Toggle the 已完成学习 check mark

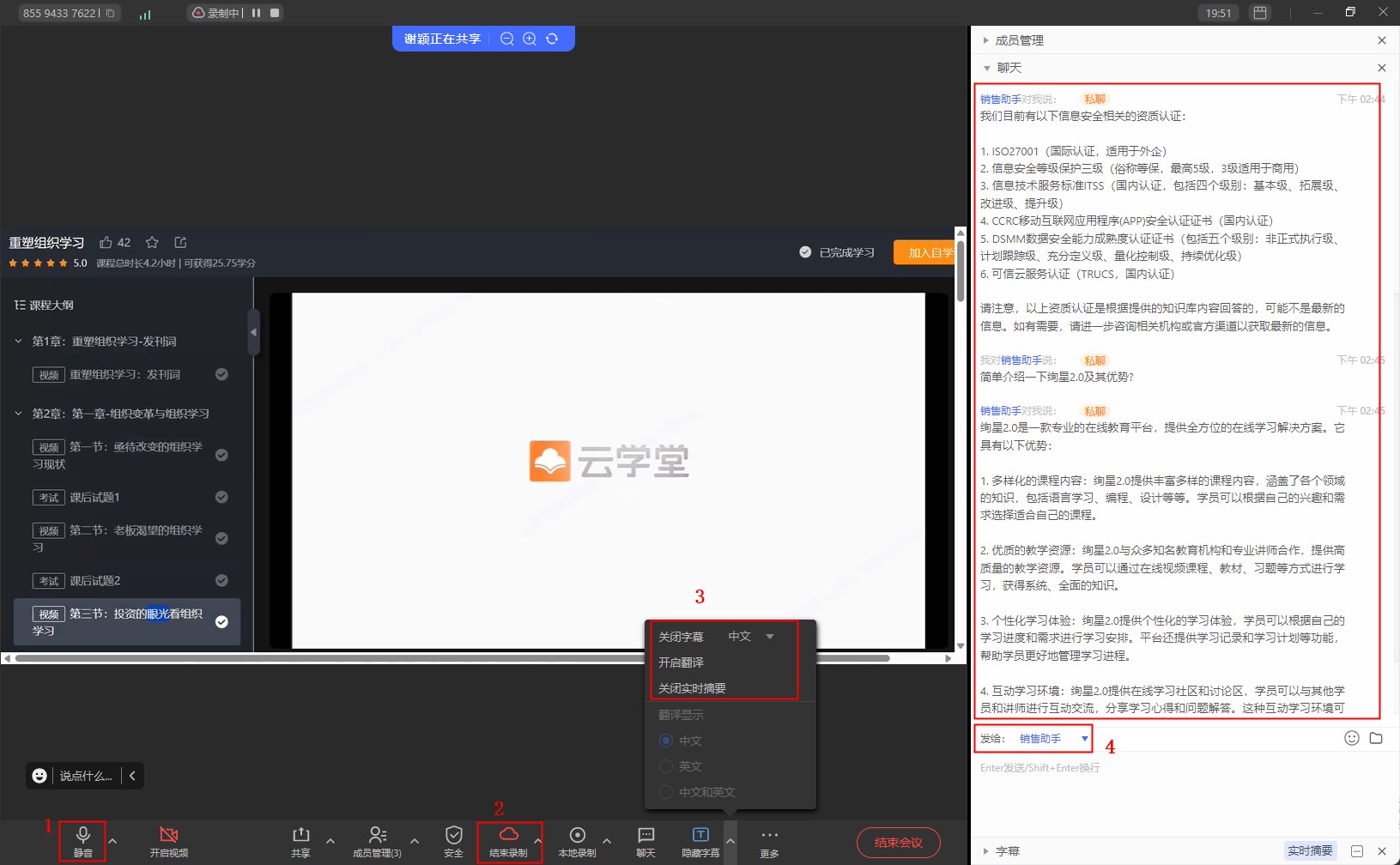coord(805,252)
